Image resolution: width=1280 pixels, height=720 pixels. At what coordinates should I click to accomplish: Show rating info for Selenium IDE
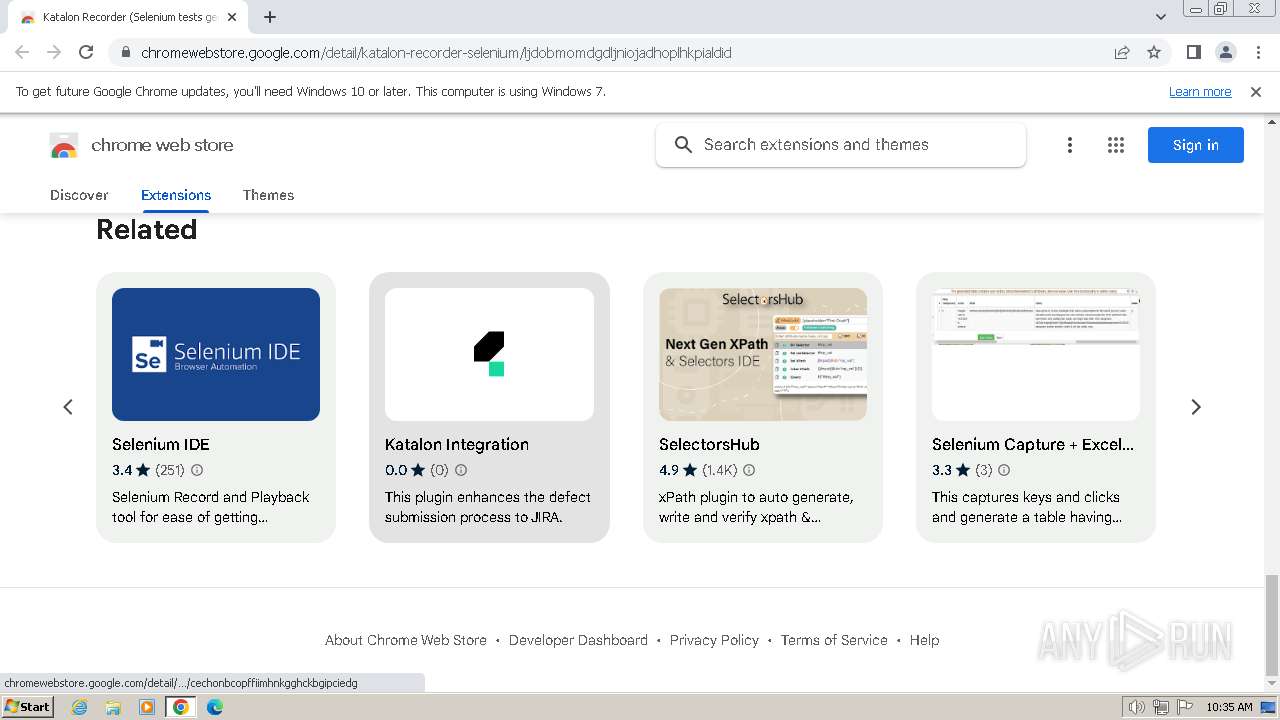pos(197,470)
